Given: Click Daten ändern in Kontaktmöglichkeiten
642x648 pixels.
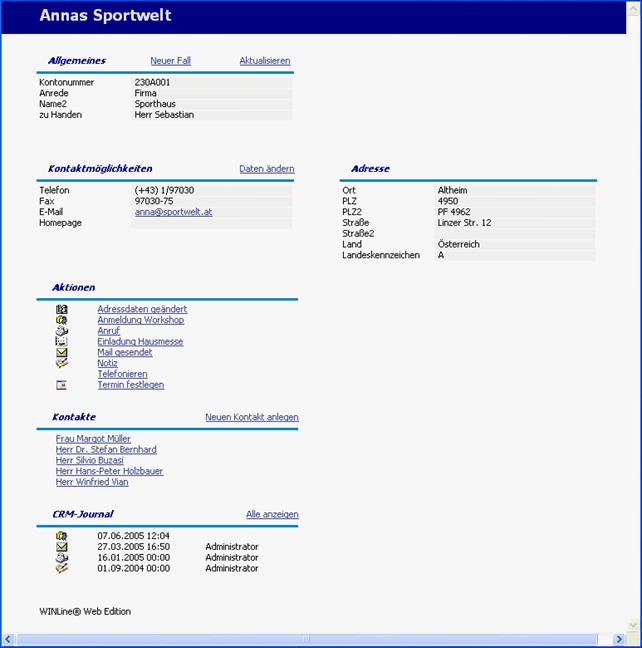Looking at the screenshot, I should pyautogui.click(x=267, y=169).
